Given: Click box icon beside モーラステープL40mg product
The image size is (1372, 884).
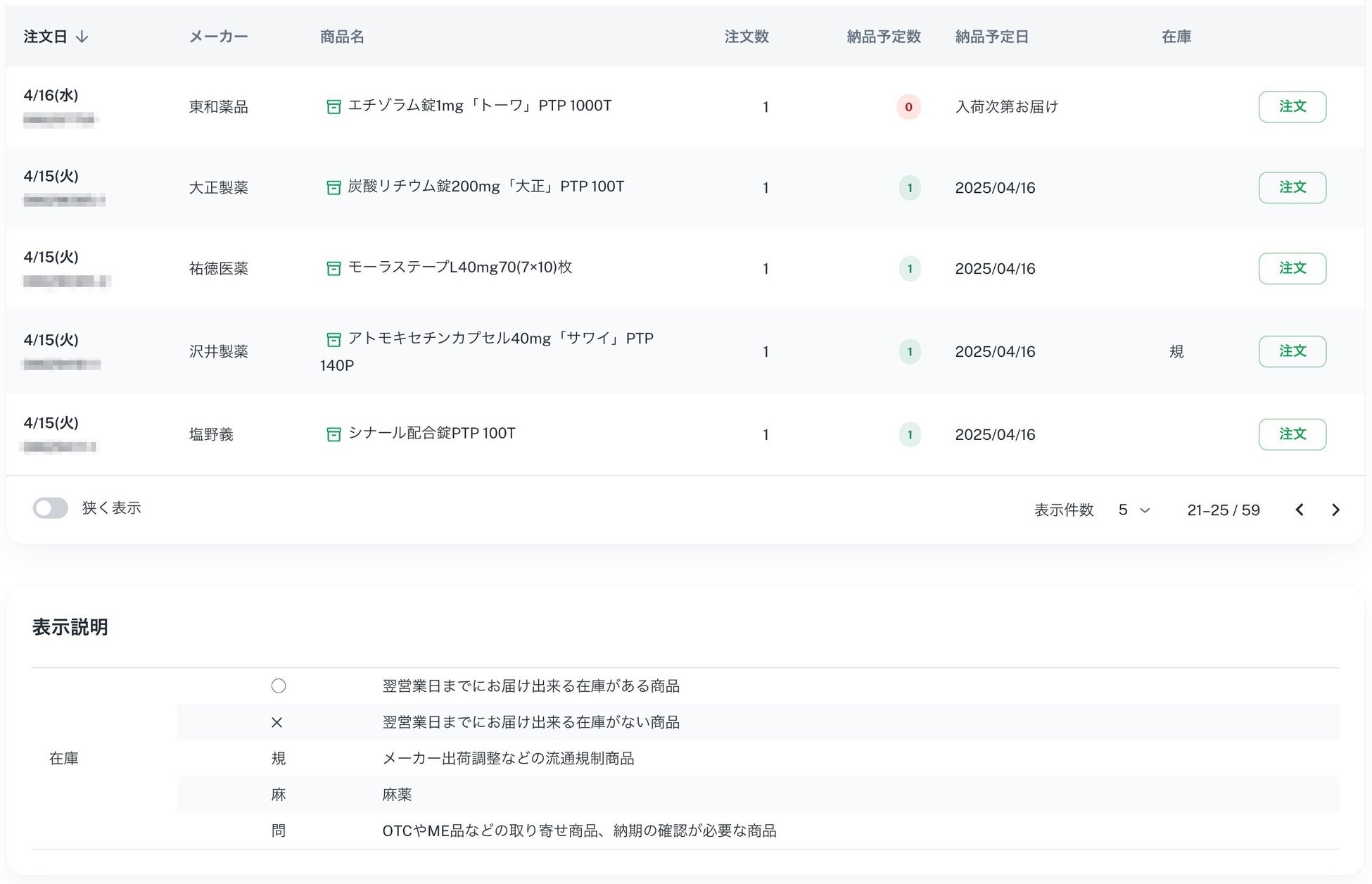Looking at the screenshot, I should (x=334, y=268).
